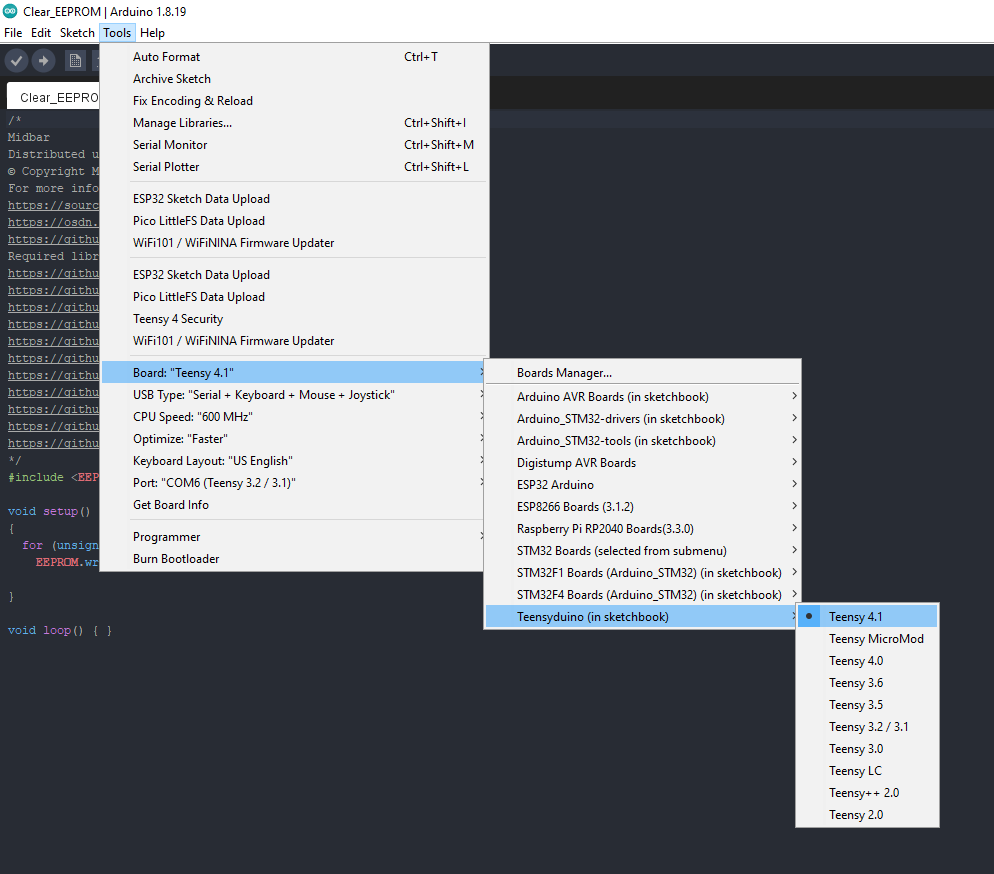The image size is (994, 874).
Task: Click second ESP32 Sketch Data Upload entry
Action: pyautogui.click(x=295, y=275)
